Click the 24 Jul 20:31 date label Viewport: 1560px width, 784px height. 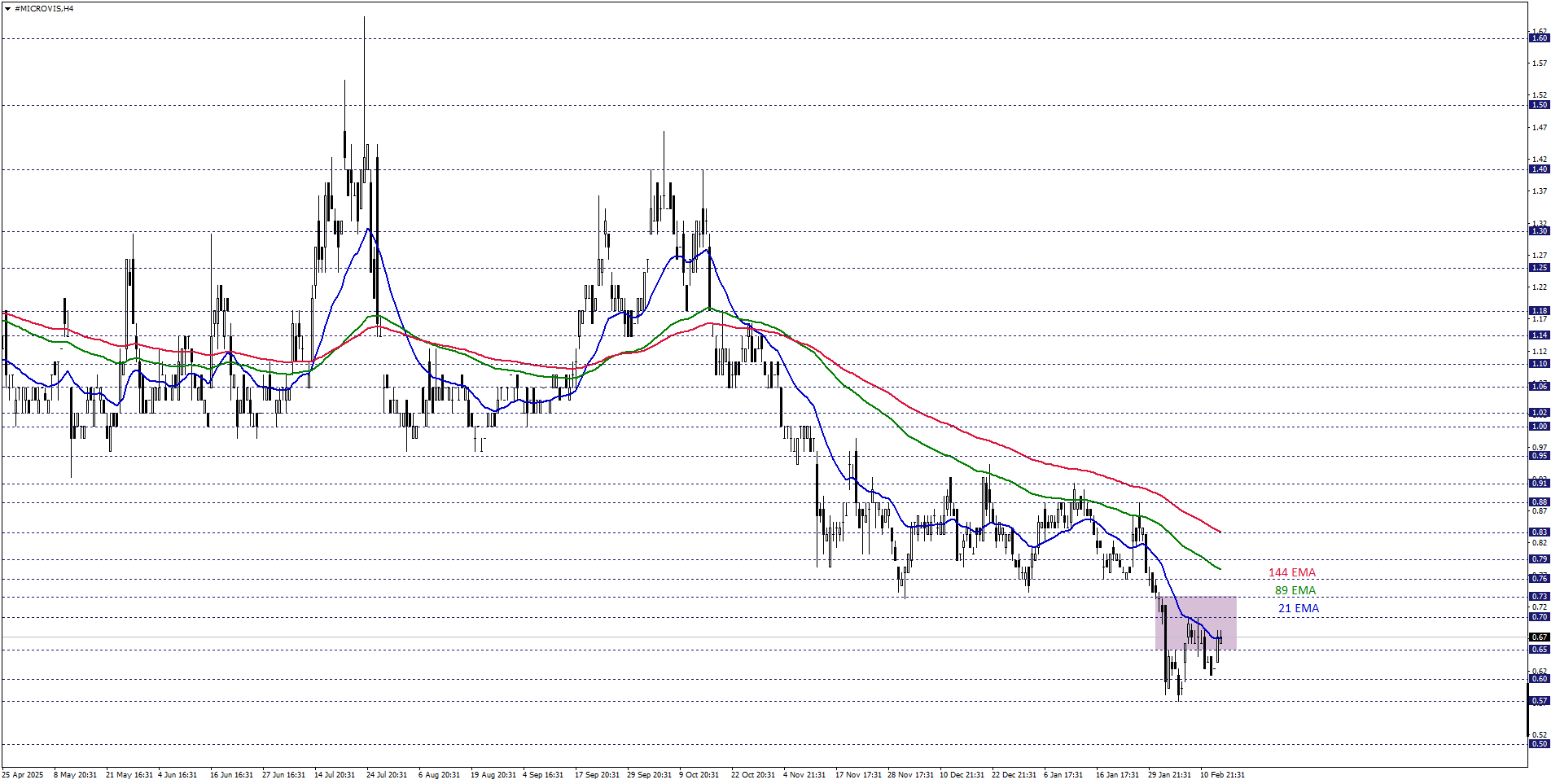[x=386, y=775]
